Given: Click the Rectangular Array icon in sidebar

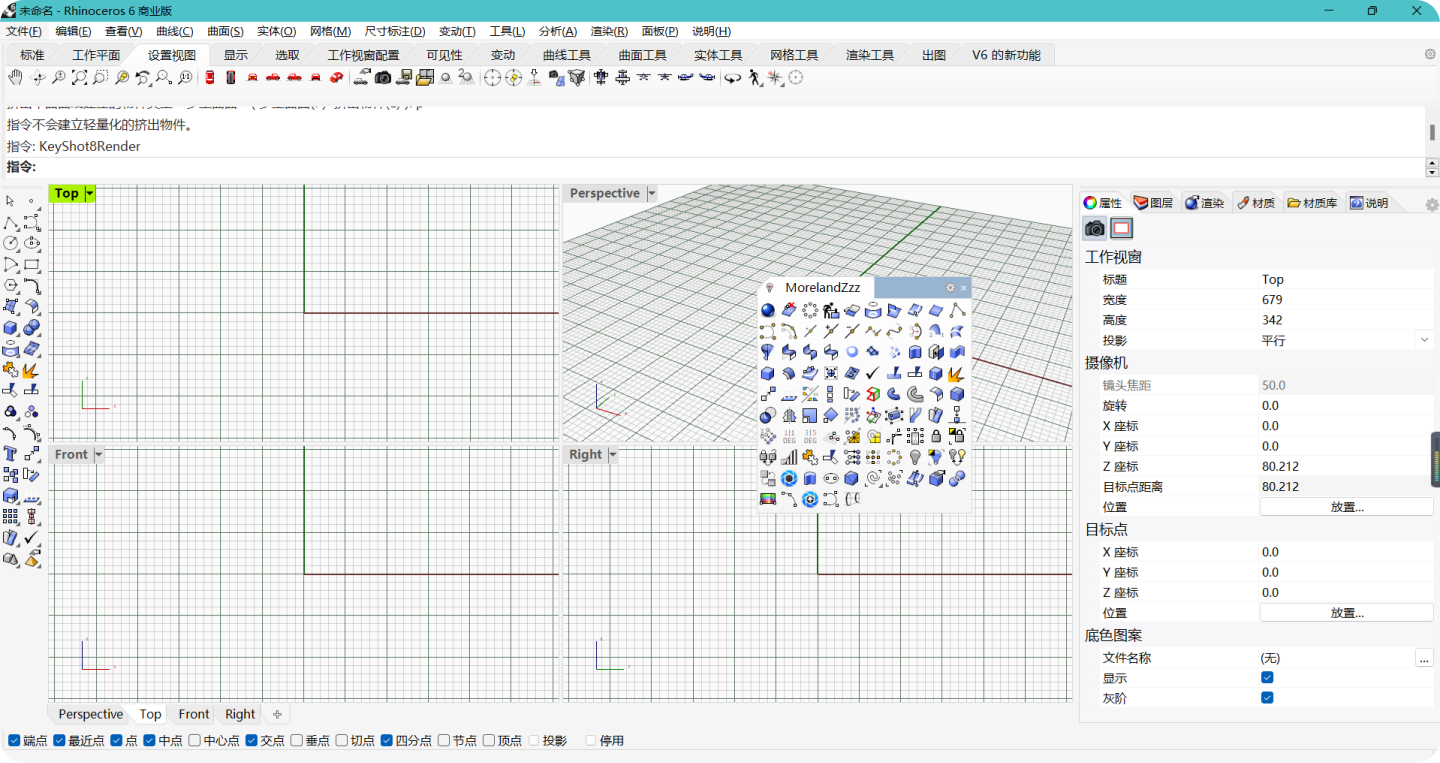Looking at the screenshot, I should (10, 517).
